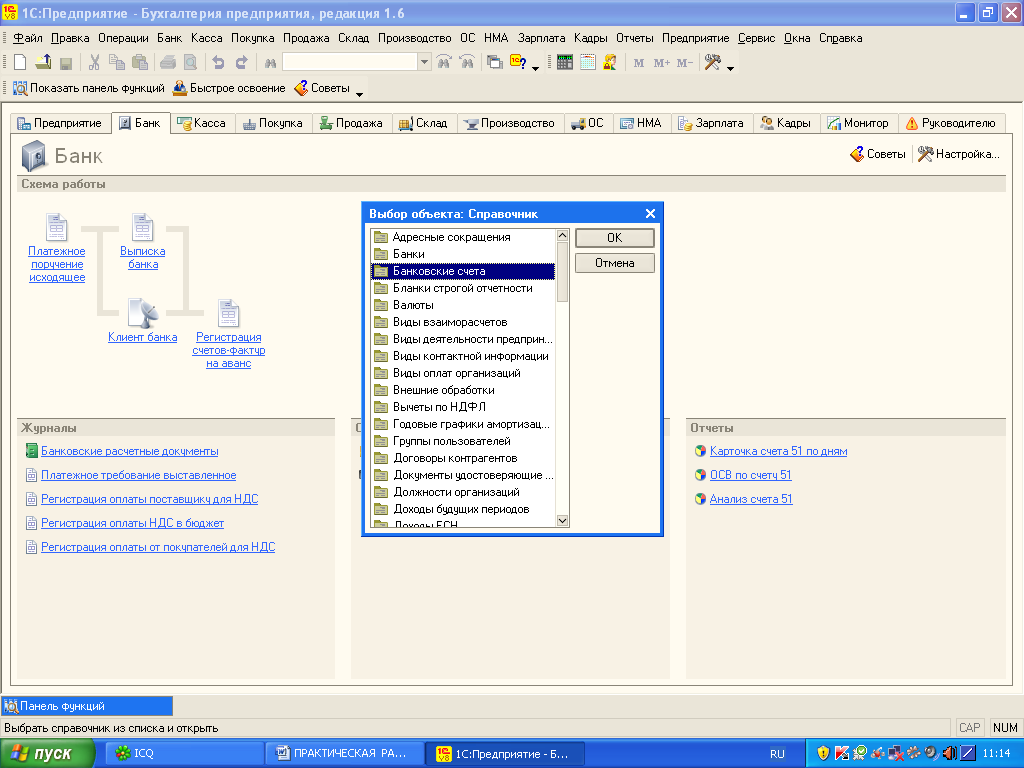Click the binoculars Find icon left of search box
This screenshot has width=1024, height=768.
click(x=270, y=63)
